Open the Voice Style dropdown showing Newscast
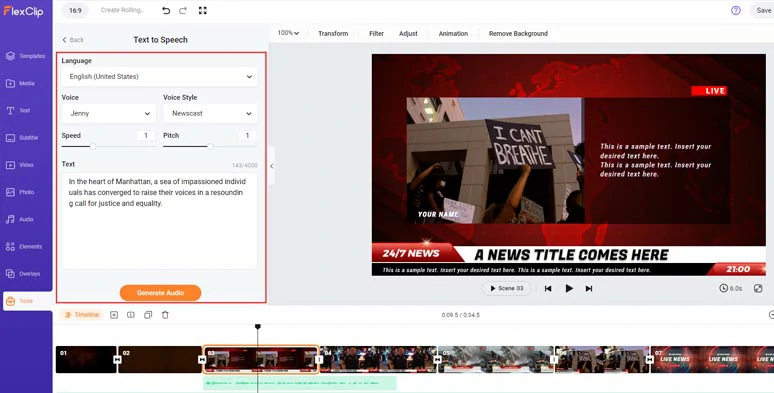 click(x=210, y=114)
